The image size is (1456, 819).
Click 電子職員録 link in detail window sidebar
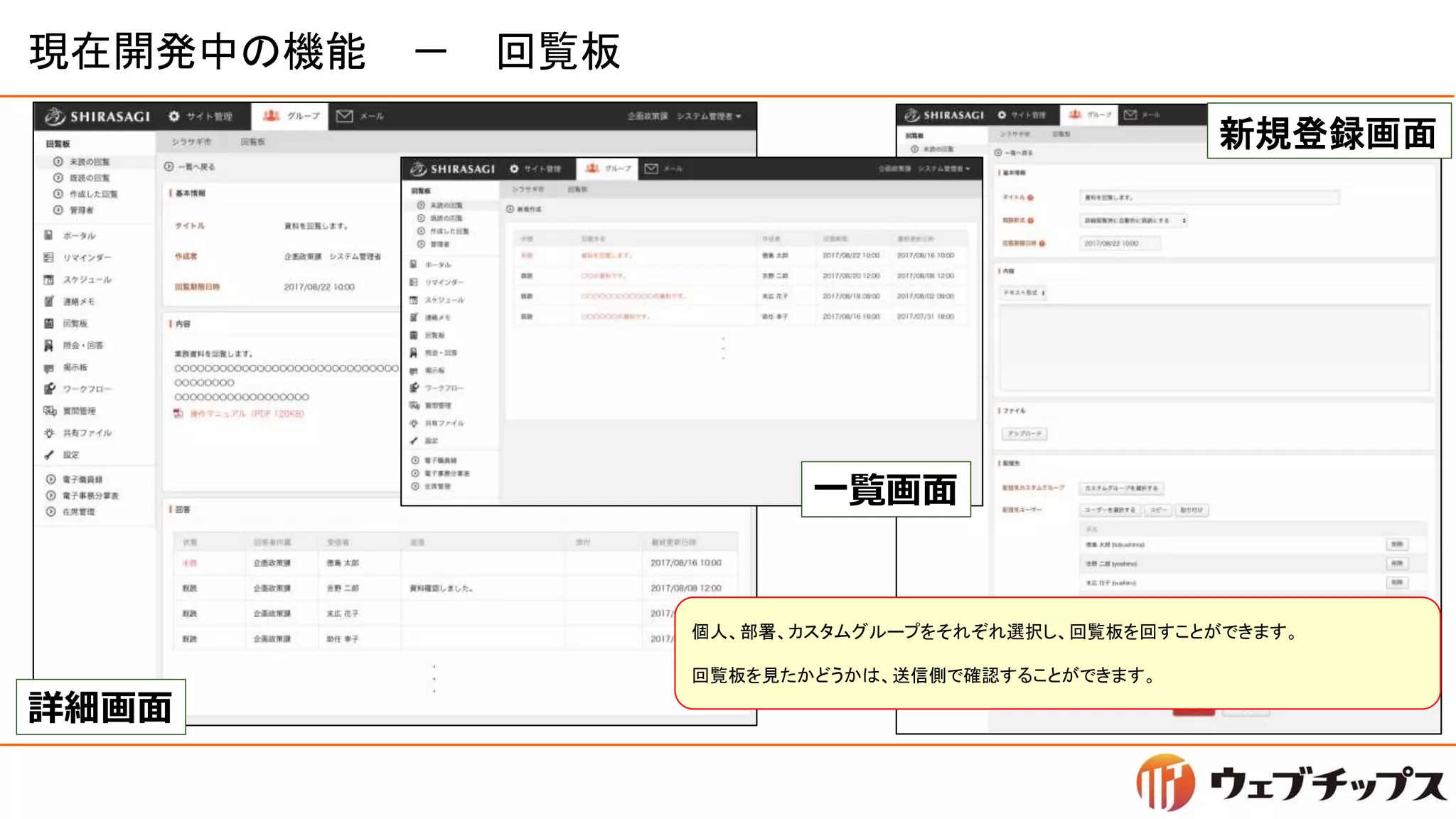82,479
